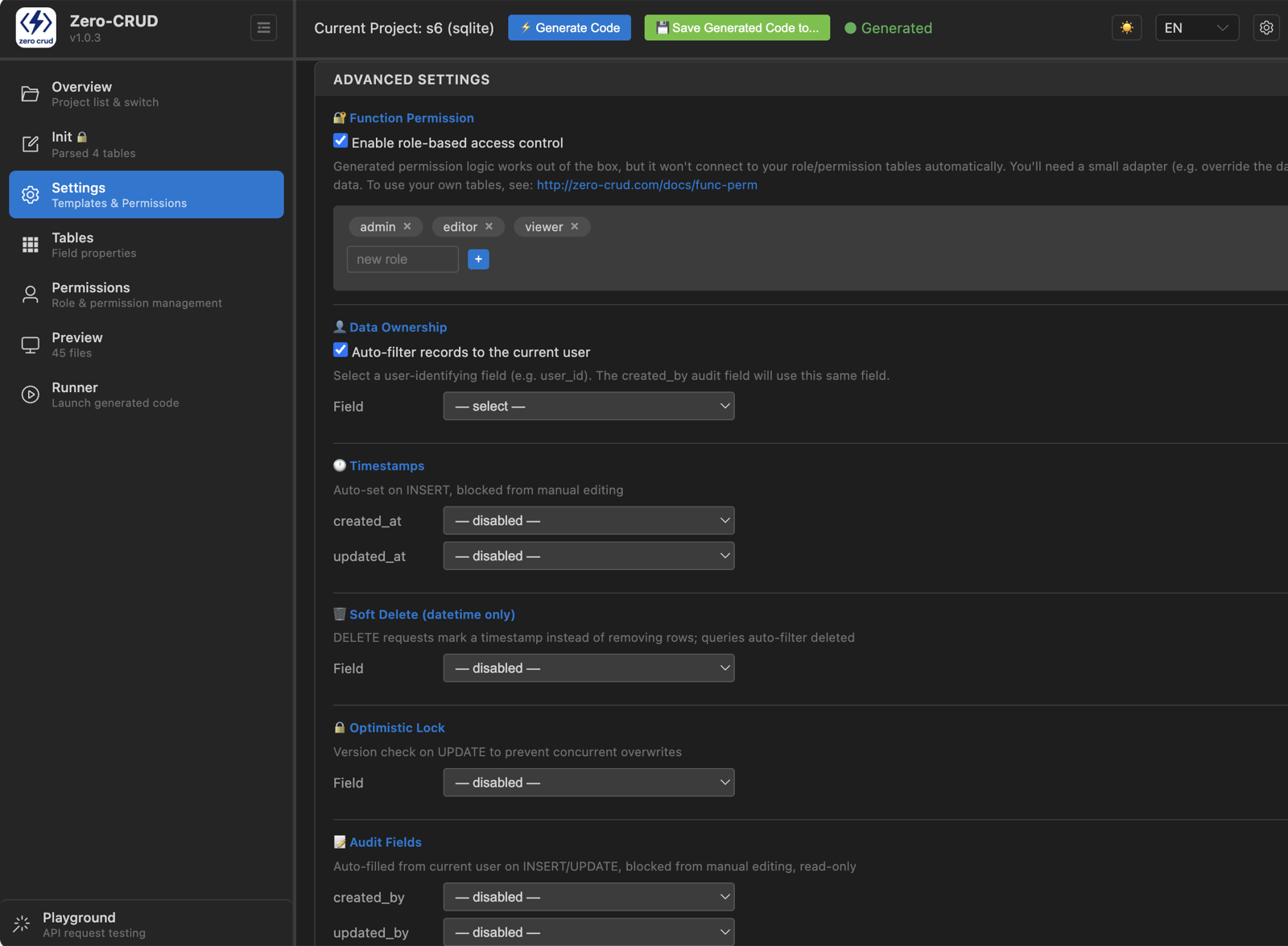Open the Tables field properties page
This screenshot has height=946, width=1288.
(147, 245)
